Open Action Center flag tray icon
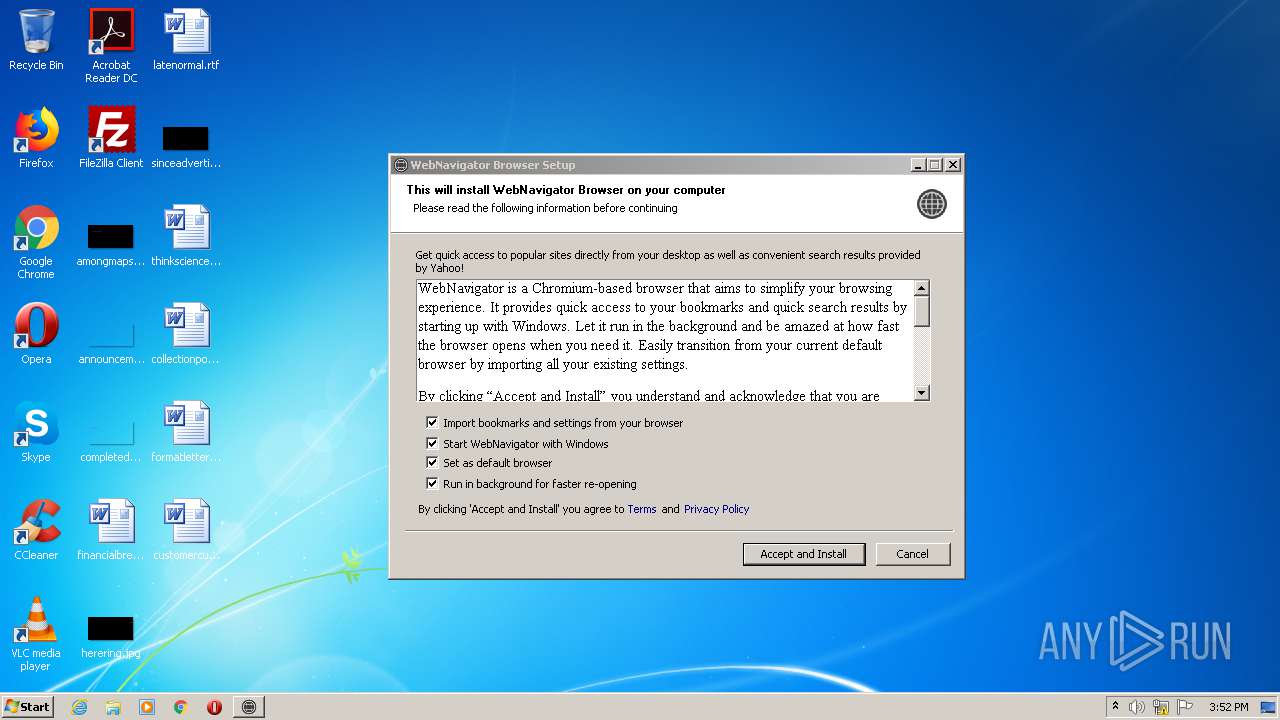Image resolution: width=1280 pixels, height=720 pixels. click(x=1185, y=707)
